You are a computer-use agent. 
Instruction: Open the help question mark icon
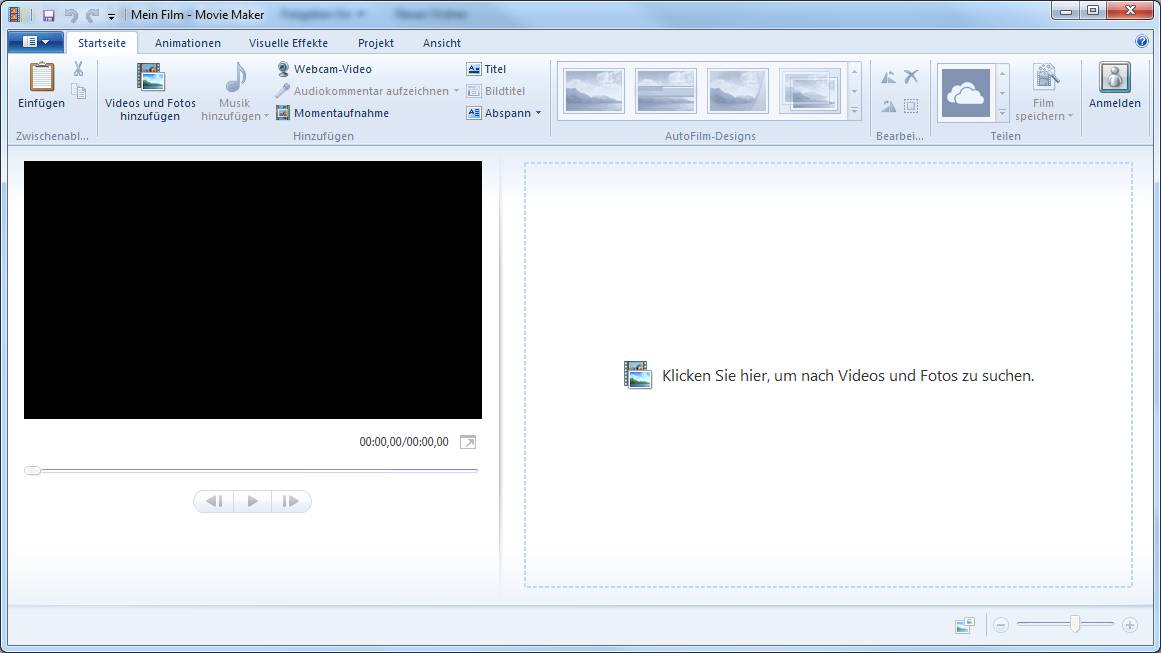[x=1142, y=42]
